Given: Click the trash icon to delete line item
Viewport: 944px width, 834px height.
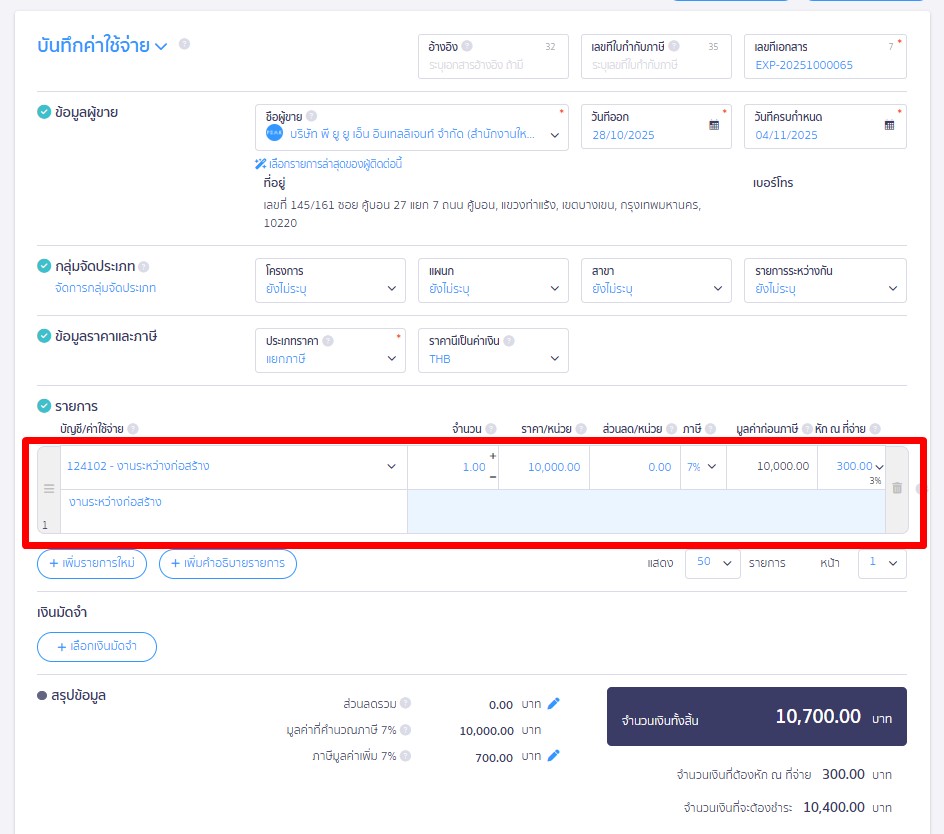Looking at the screenshot, I should point(897,487).
